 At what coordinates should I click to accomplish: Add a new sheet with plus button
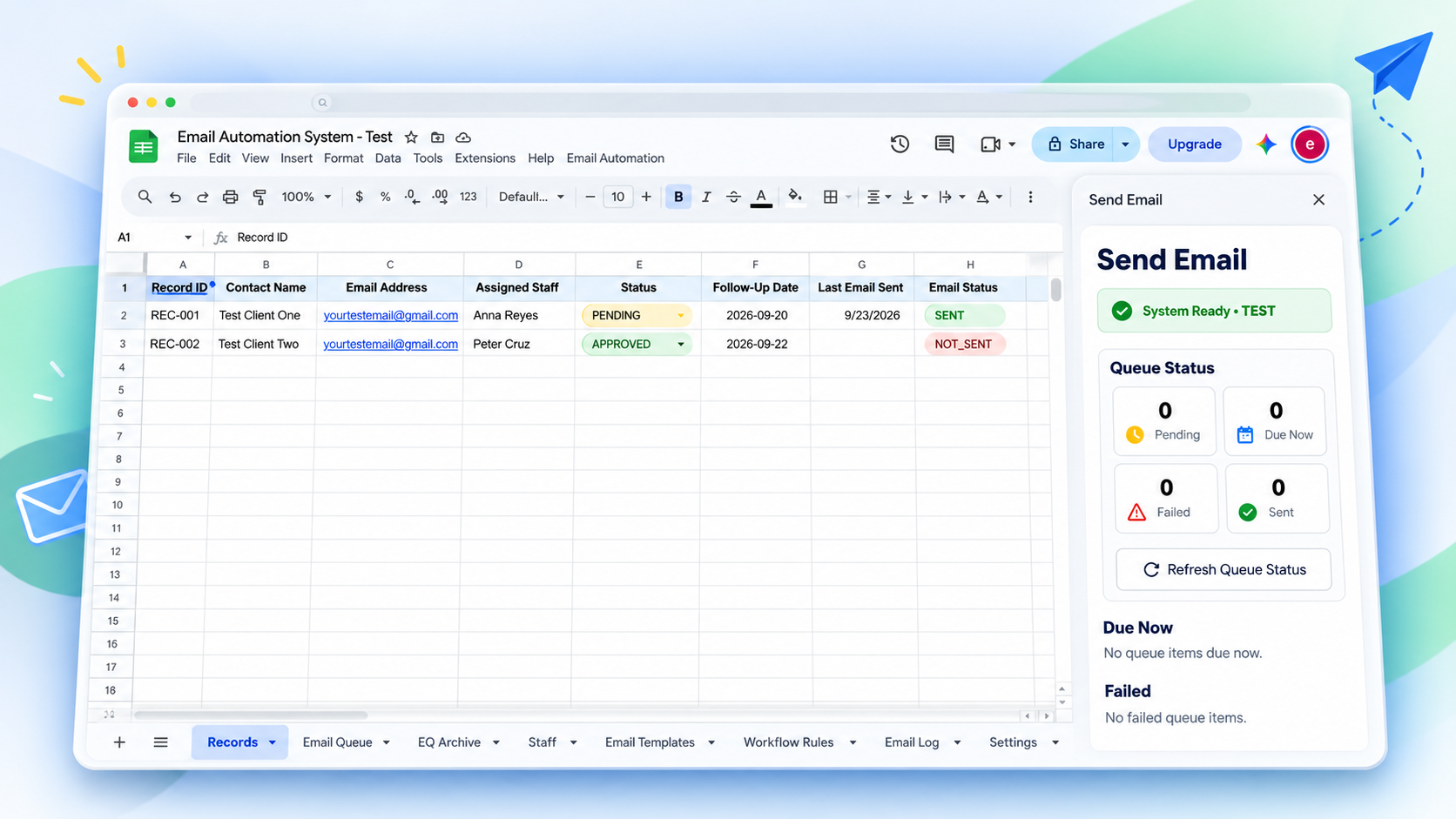pos(119,742)
